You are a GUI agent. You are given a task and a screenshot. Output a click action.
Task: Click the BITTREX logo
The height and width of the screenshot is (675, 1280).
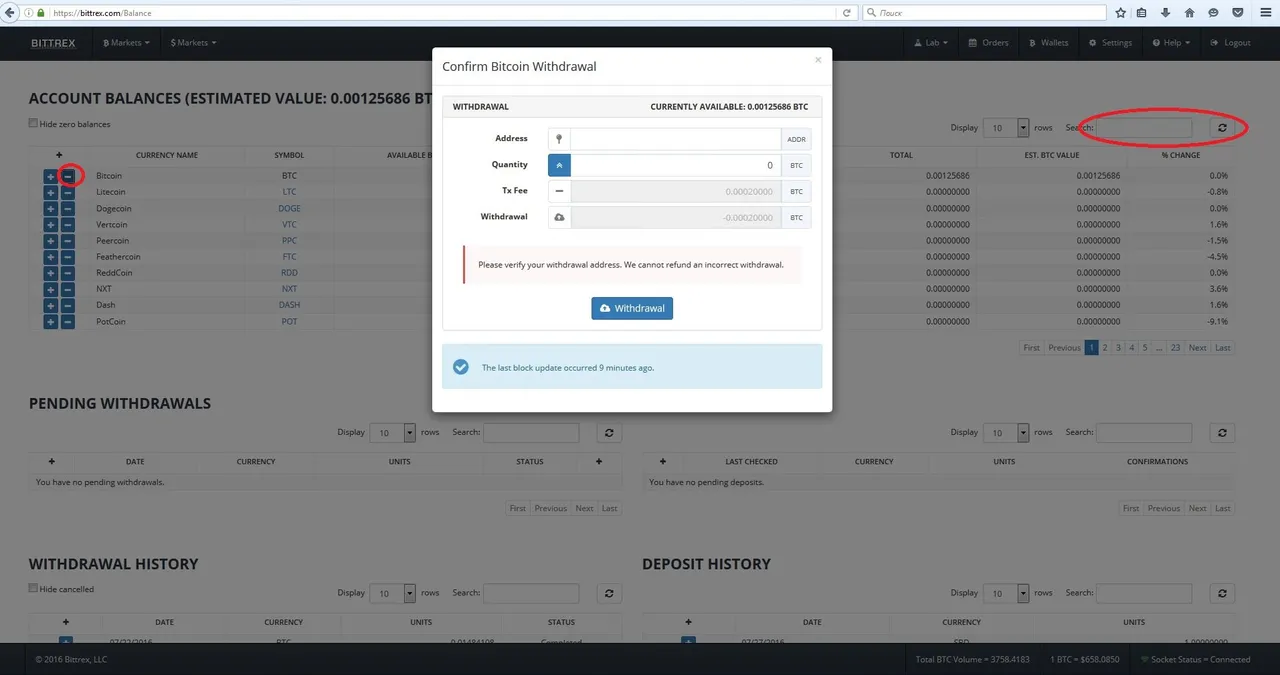(52, 43)
